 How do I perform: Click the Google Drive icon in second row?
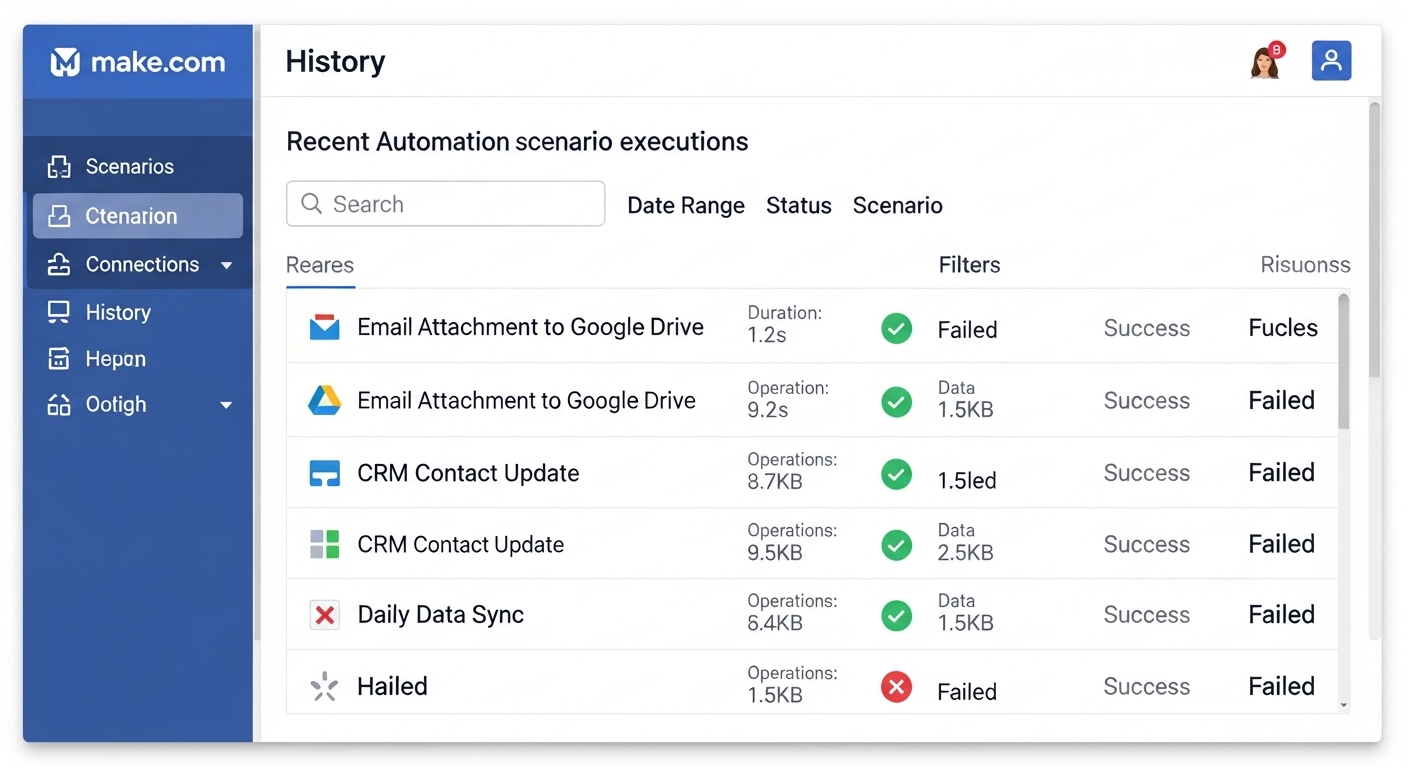tap(324, 400)
